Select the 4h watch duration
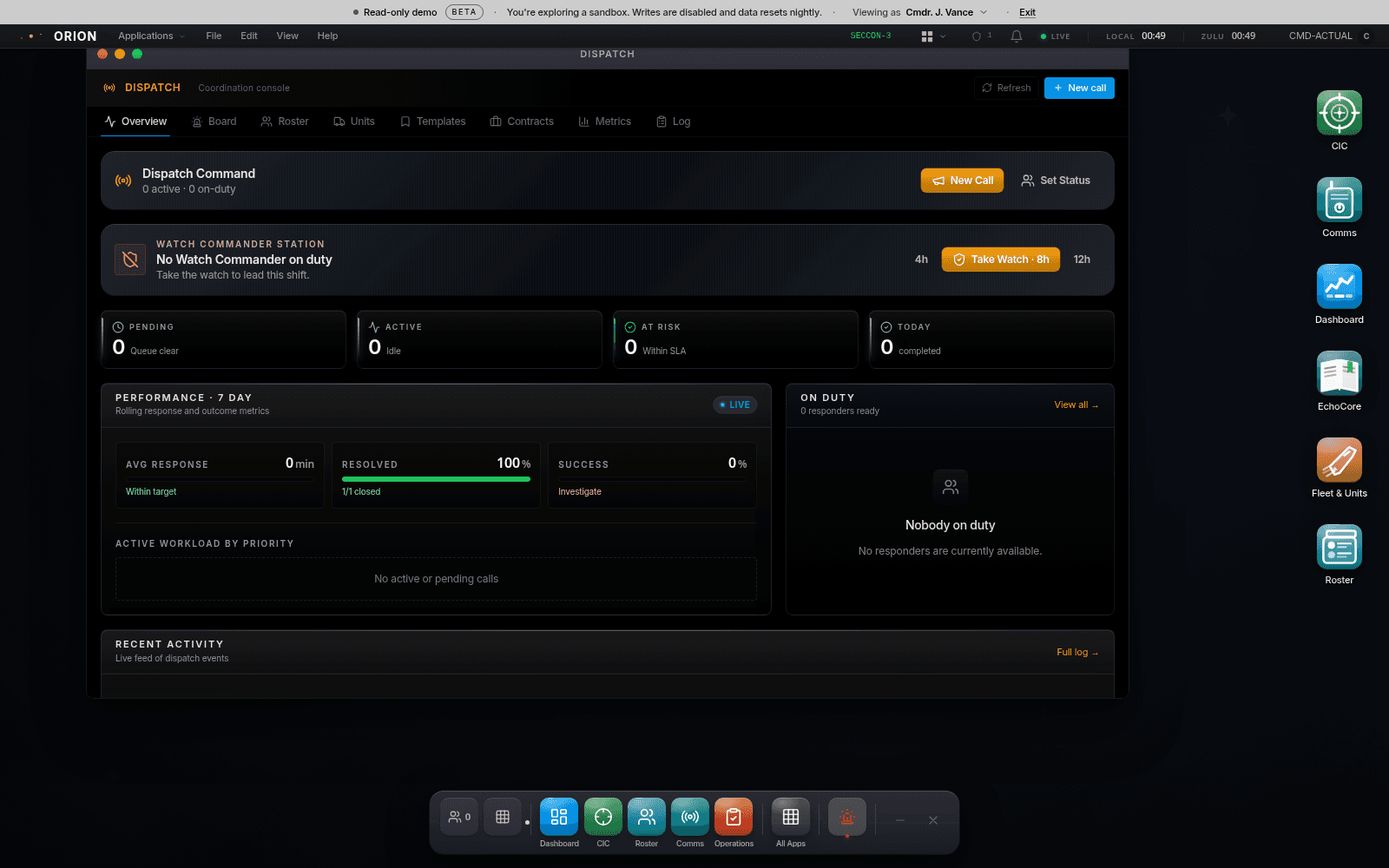The width and height of the screenshot is (1389, 868). click(x=921, y=260)
